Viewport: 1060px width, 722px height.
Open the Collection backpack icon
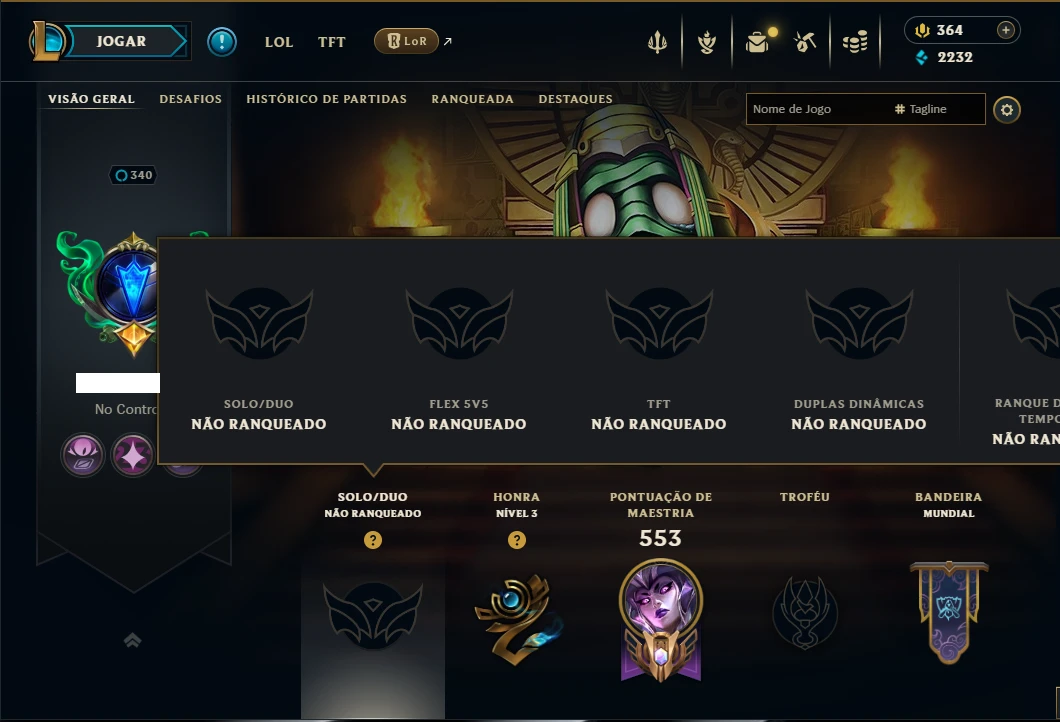click(758, 42)
